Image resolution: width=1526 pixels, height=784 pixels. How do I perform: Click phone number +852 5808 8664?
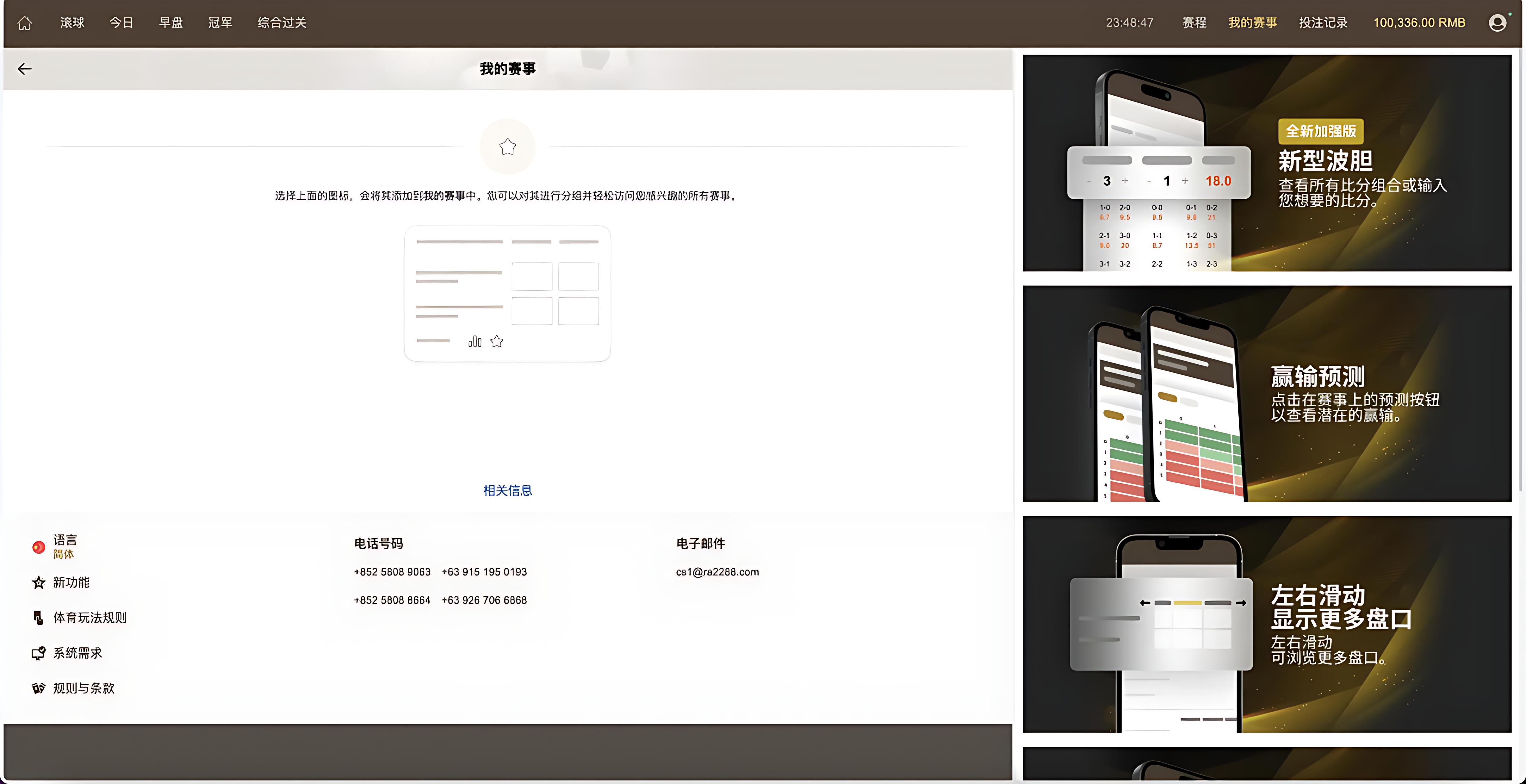click(392, 600)
